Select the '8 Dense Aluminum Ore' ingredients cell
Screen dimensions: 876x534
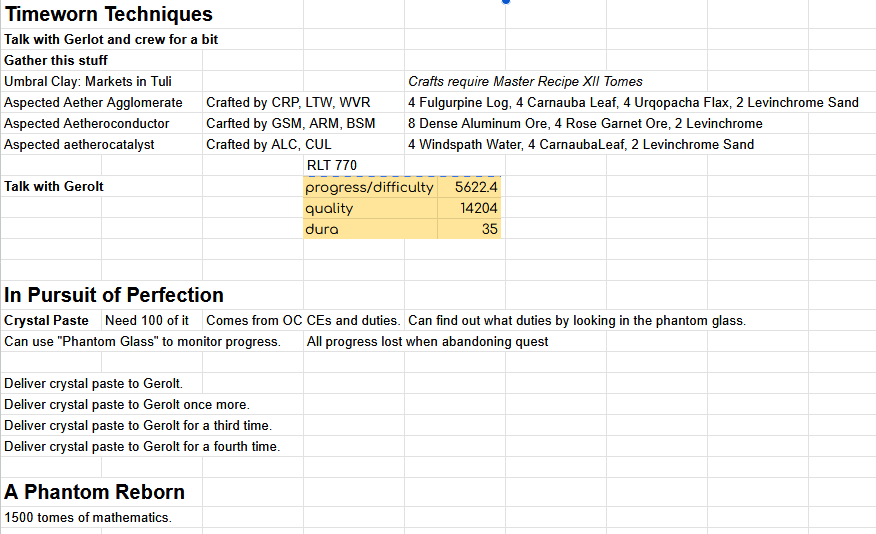click(x=585, y=123)
